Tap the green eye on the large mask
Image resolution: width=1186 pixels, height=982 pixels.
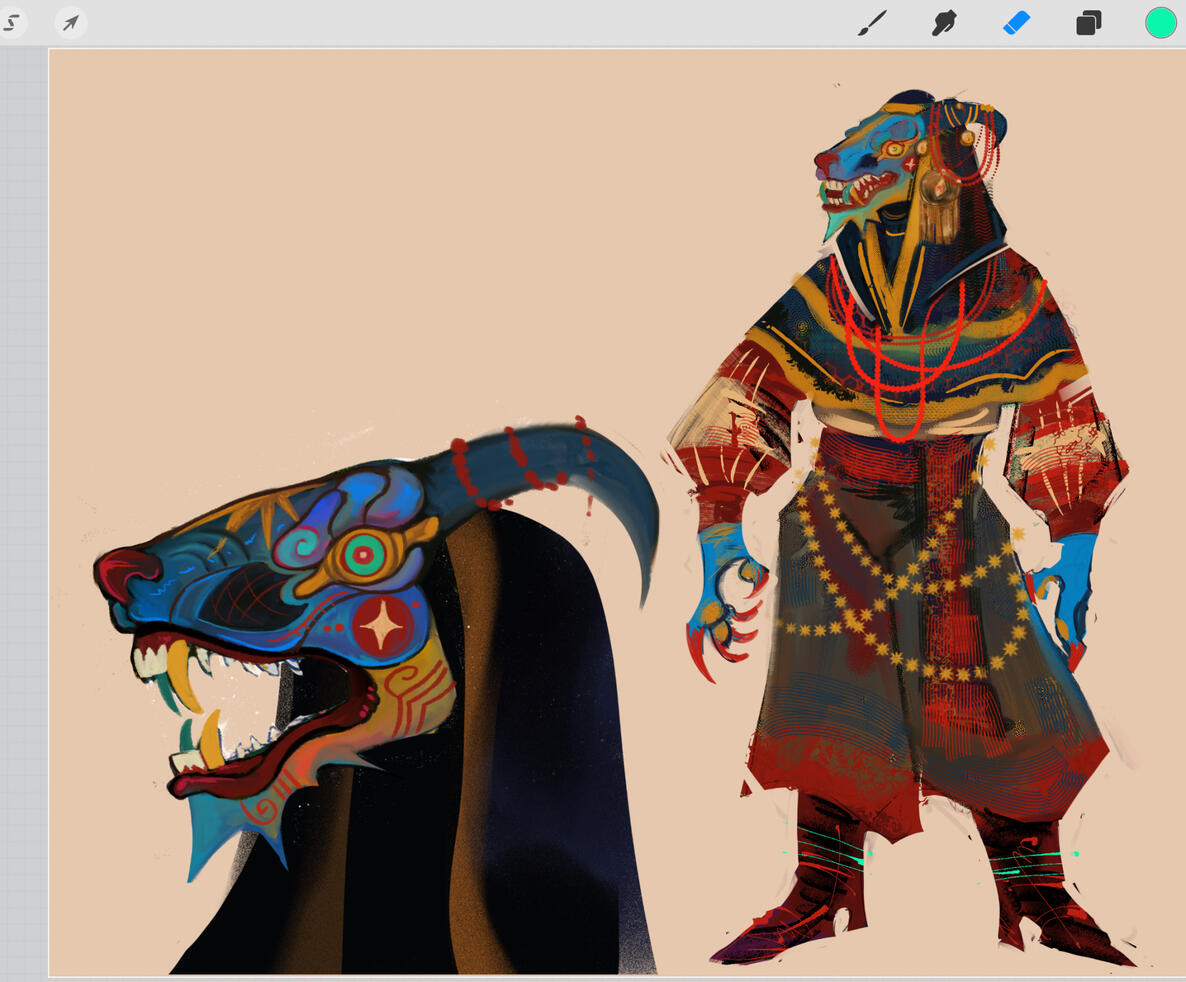click(x=362, y=553)
